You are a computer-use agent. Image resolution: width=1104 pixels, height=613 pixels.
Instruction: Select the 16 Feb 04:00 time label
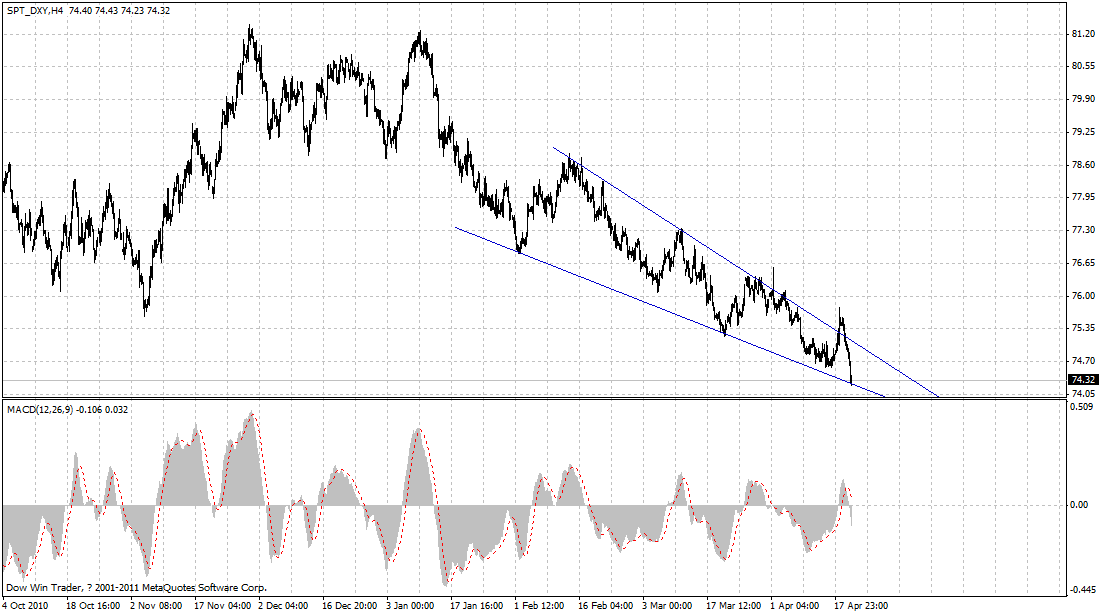(x=606, y=605)
